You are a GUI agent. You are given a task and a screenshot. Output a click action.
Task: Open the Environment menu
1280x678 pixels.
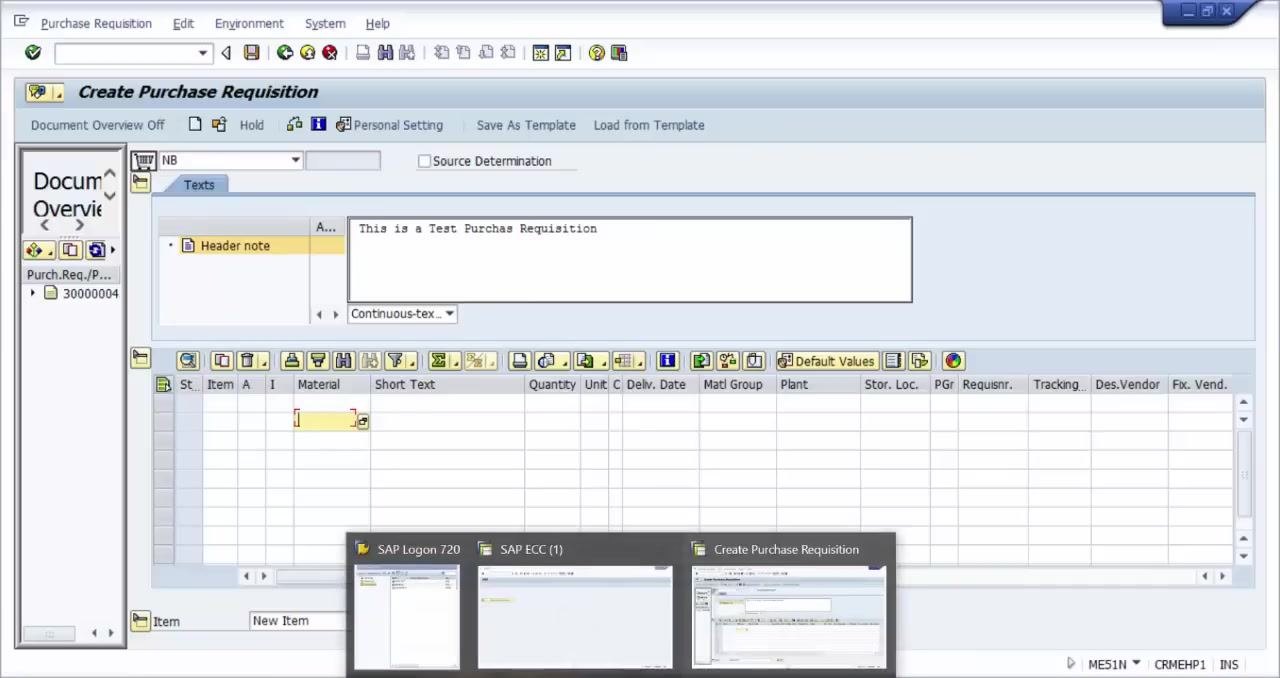249,23
